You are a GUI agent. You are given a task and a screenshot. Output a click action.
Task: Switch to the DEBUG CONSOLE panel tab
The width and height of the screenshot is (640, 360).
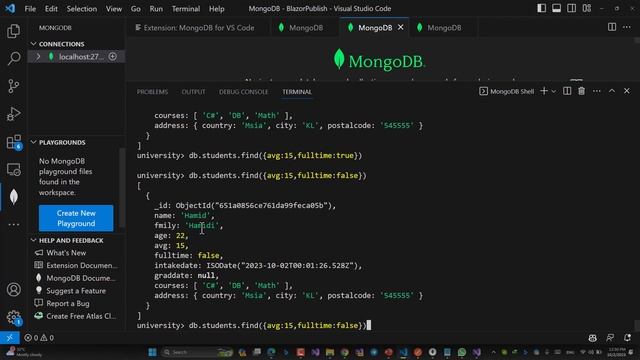[244, 92]
